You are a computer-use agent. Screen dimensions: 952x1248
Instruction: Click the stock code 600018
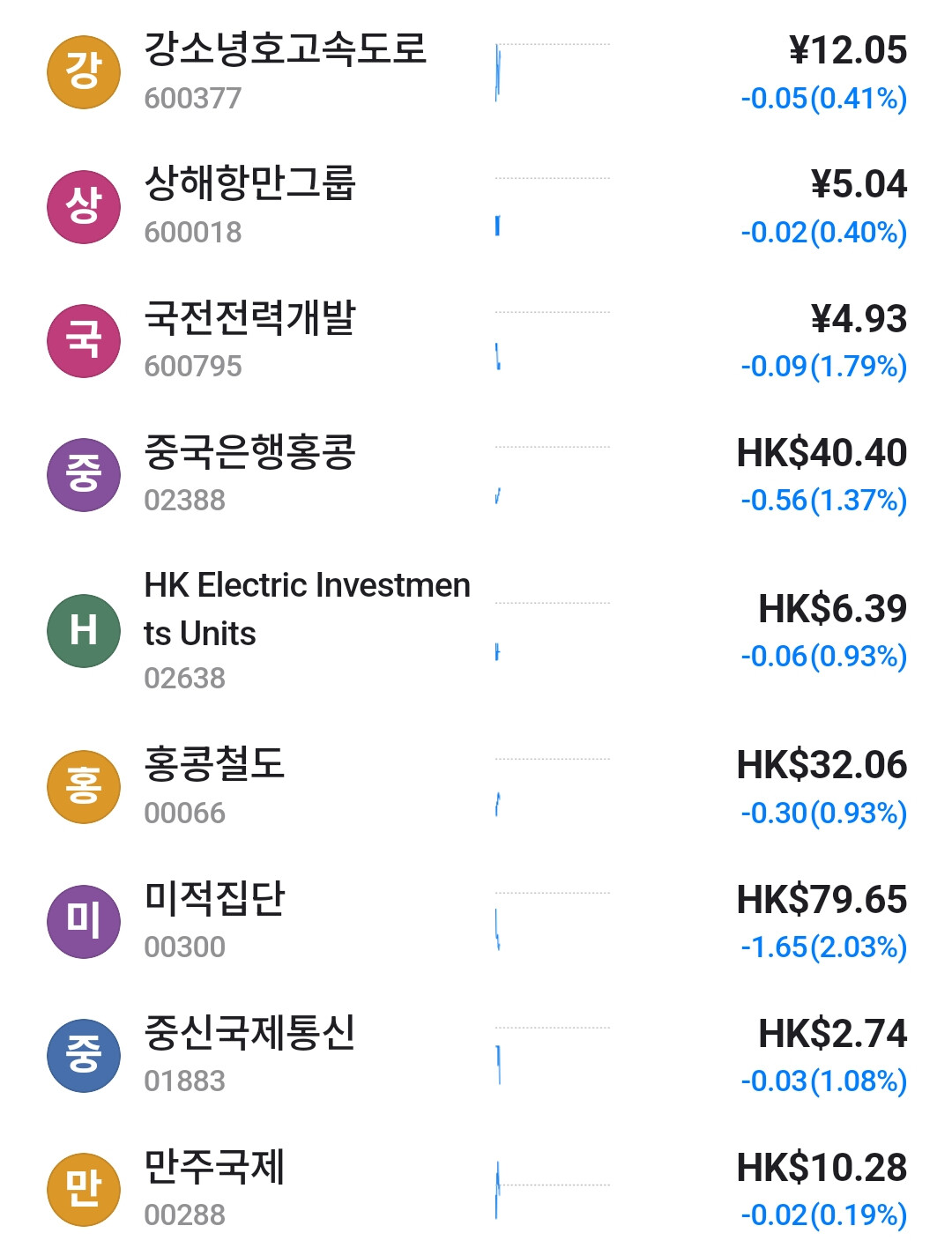(x=192, y=233)
